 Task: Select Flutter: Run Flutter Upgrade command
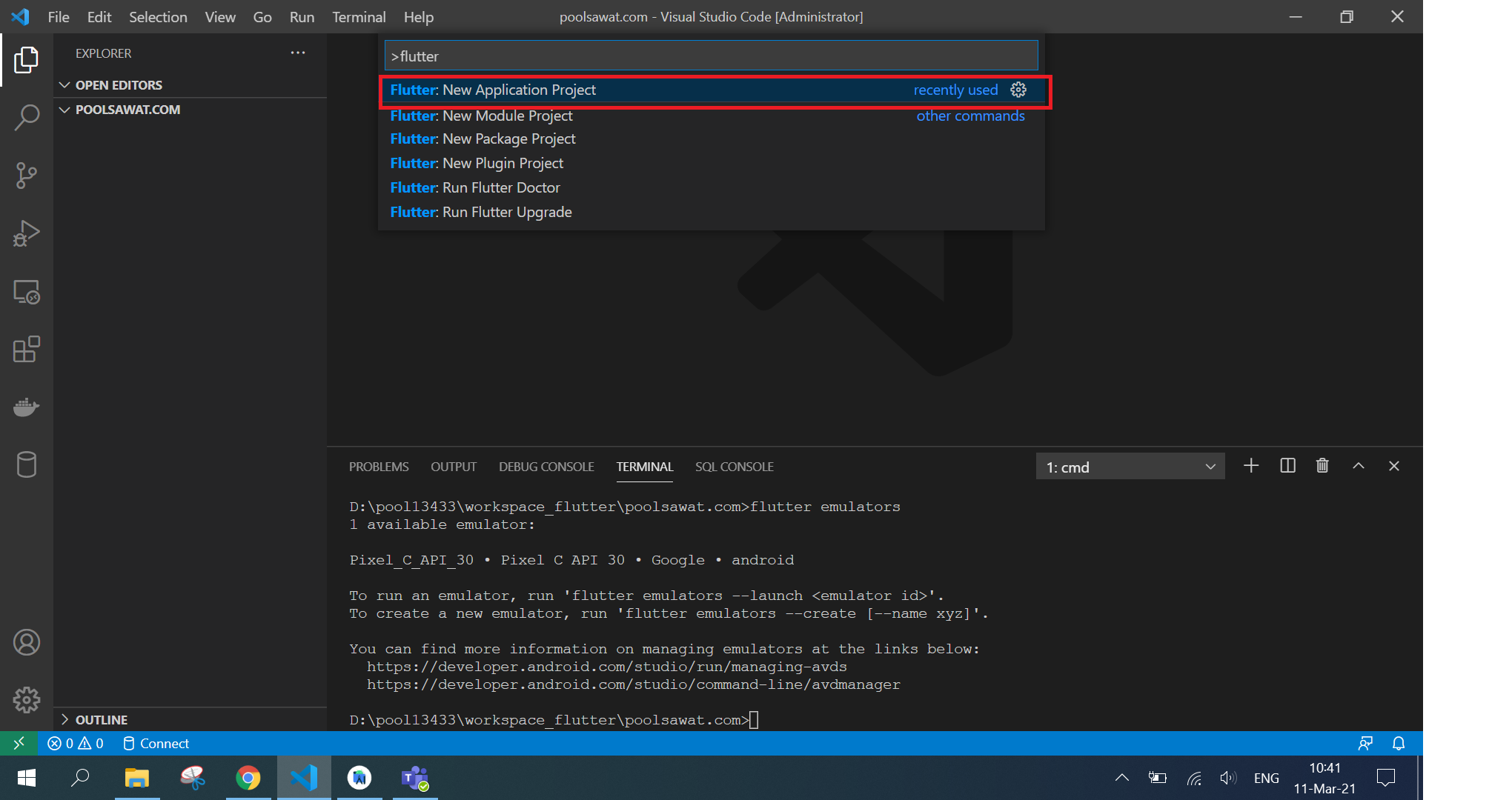(x=712, y=212)
